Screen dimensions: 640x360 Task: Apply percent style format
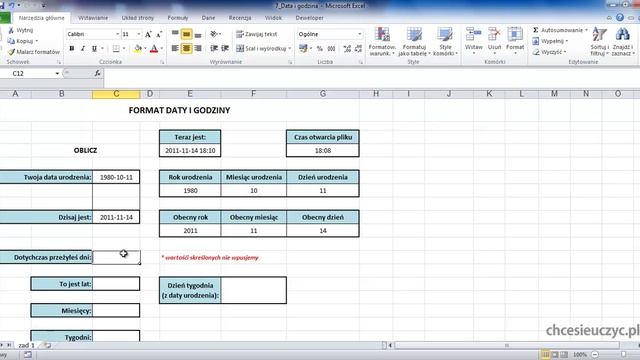(x=320, y=49)
